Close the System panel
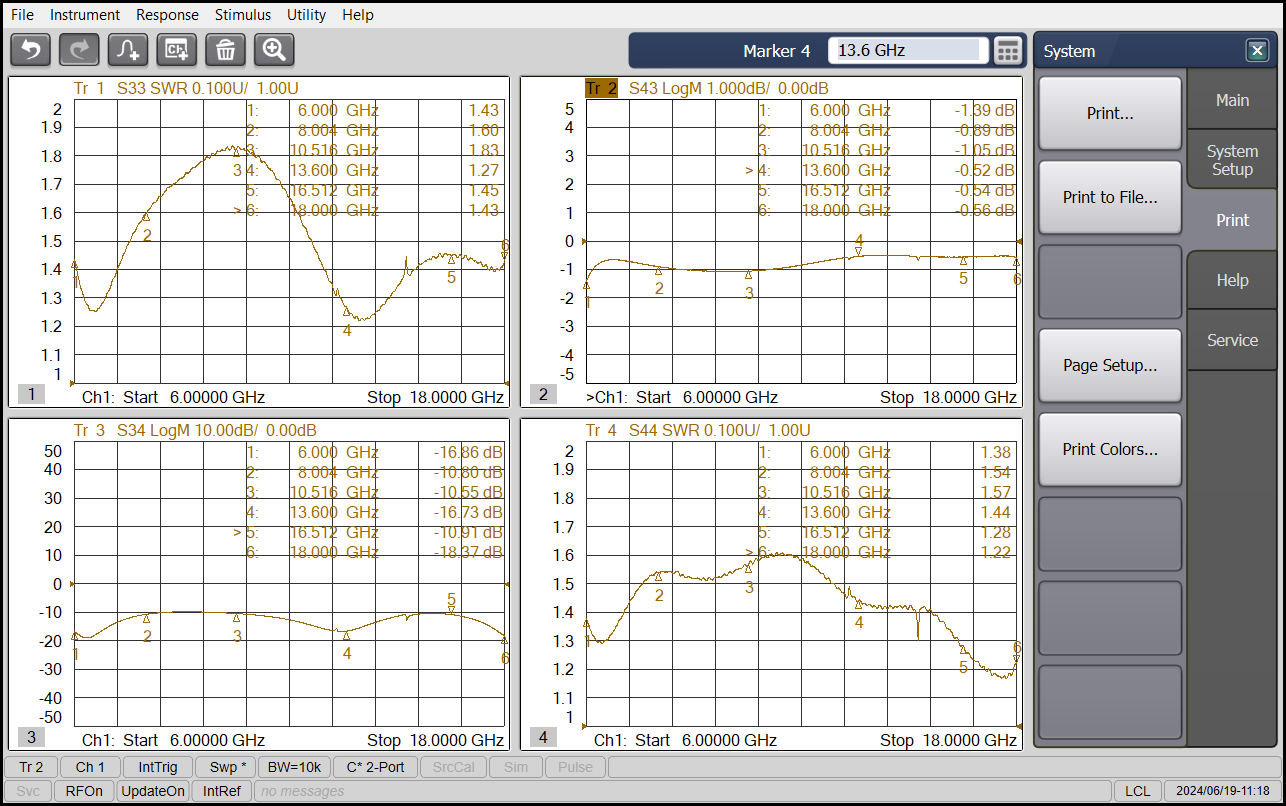 [1257, 51]
